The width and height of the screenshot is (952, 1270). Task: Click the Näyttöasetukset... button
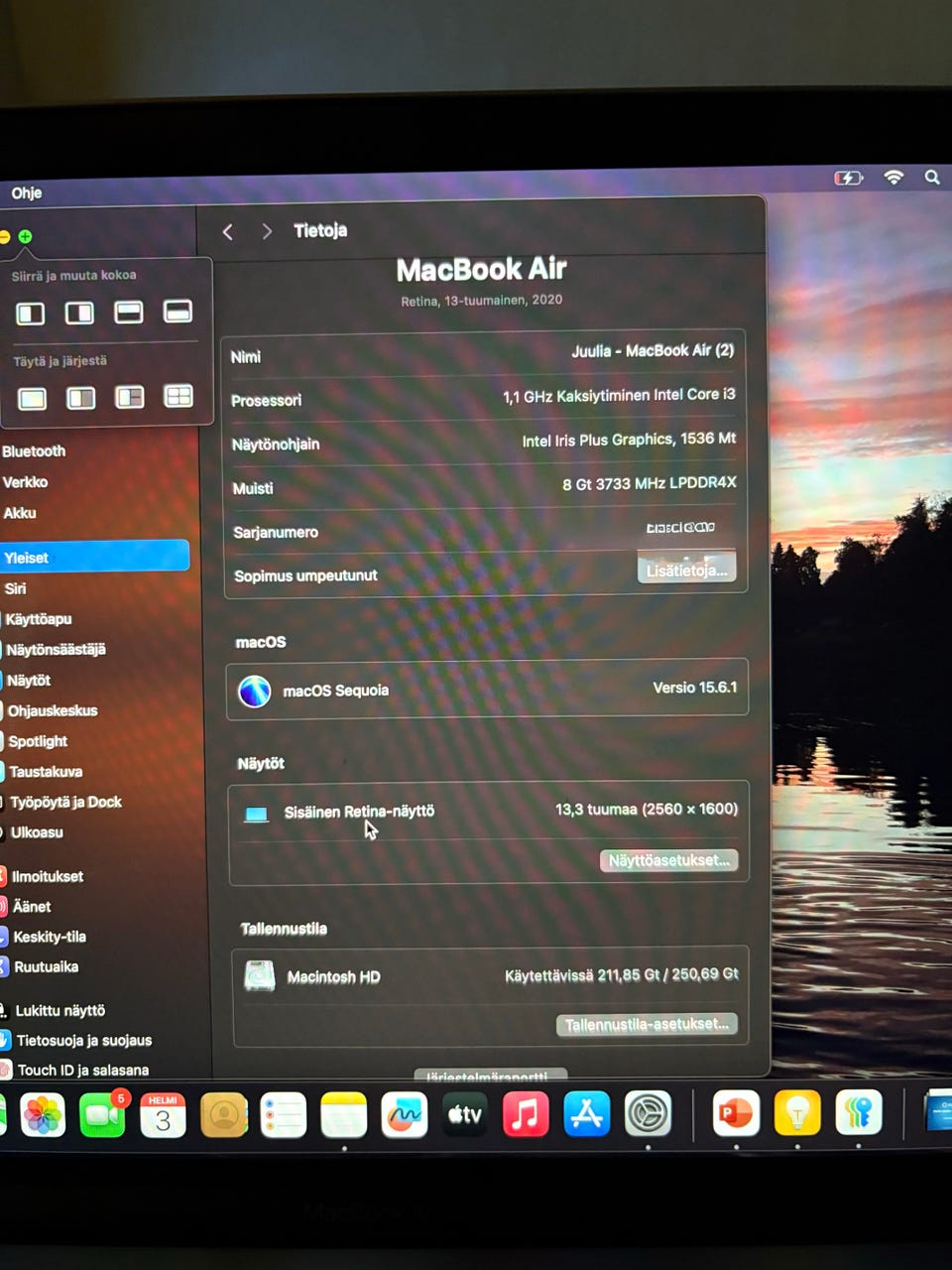pyautogui.click(x=668, y=860)
